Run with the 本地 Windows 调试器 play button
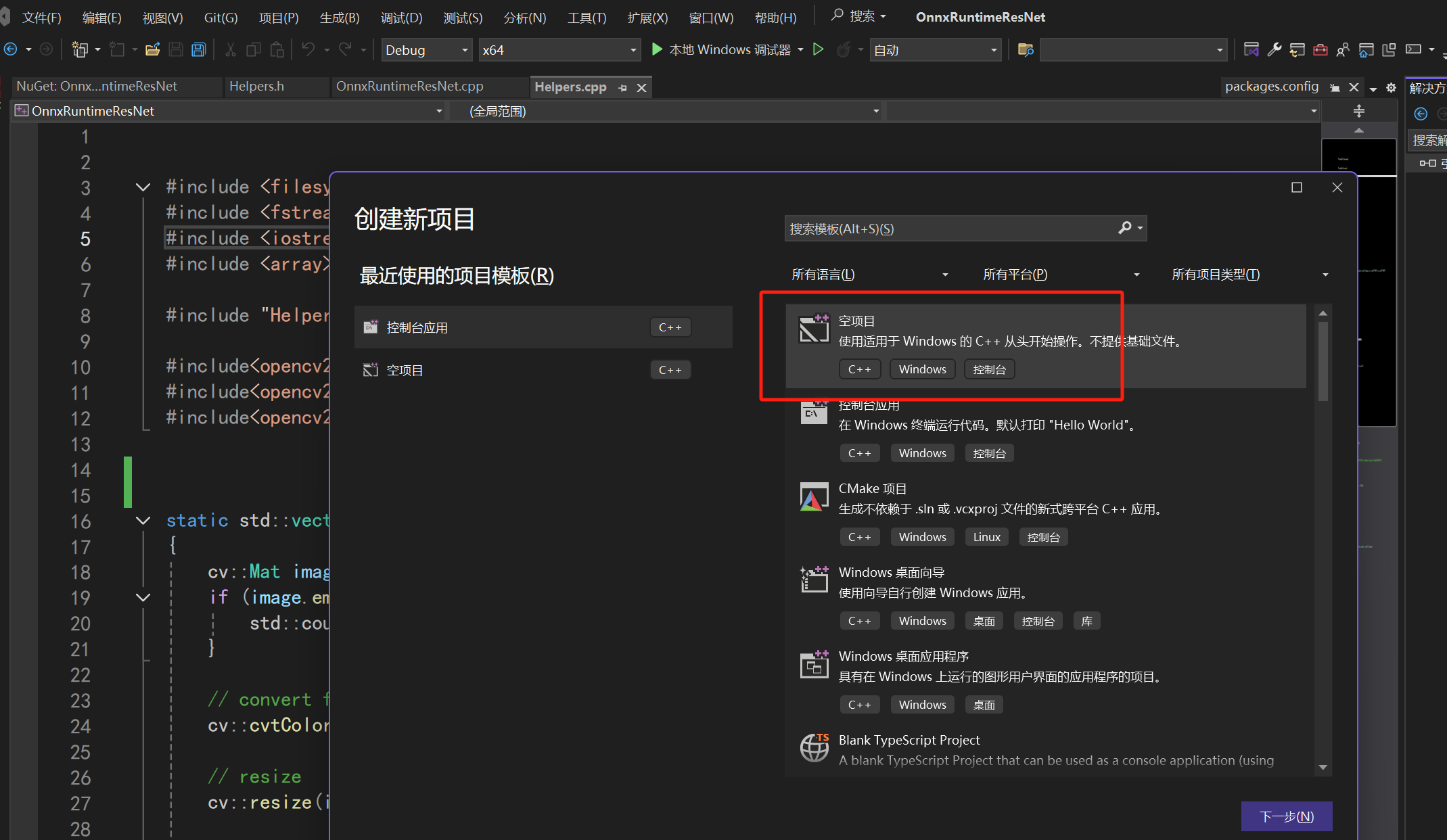 [656, 49]
